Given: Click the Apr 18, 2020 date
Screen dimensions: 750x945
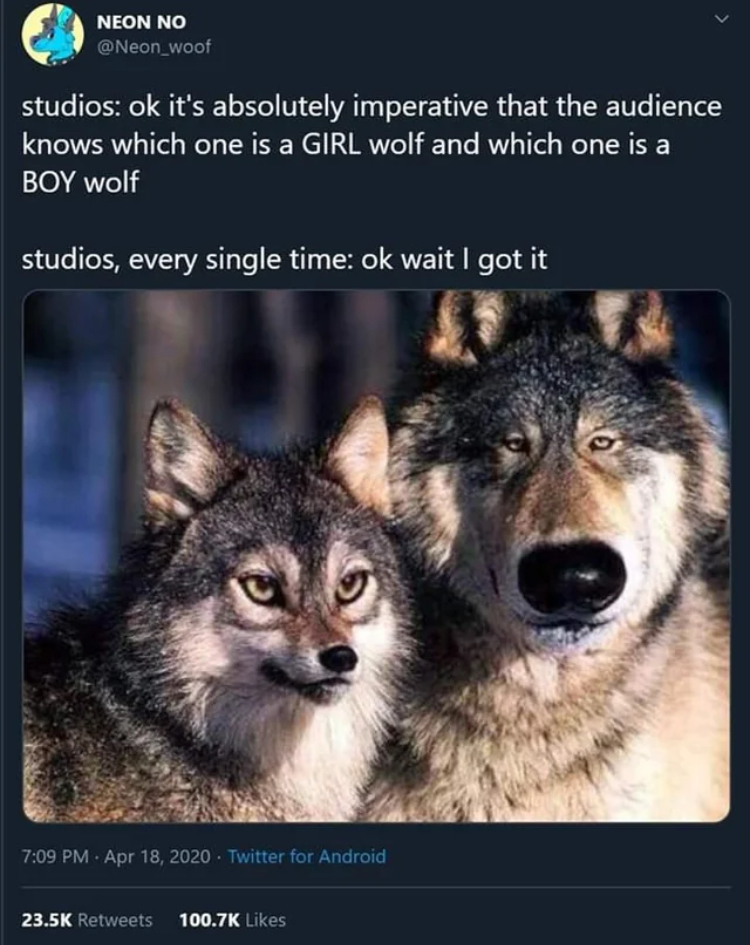Looking at the screenshot, I should coord(157,856).
